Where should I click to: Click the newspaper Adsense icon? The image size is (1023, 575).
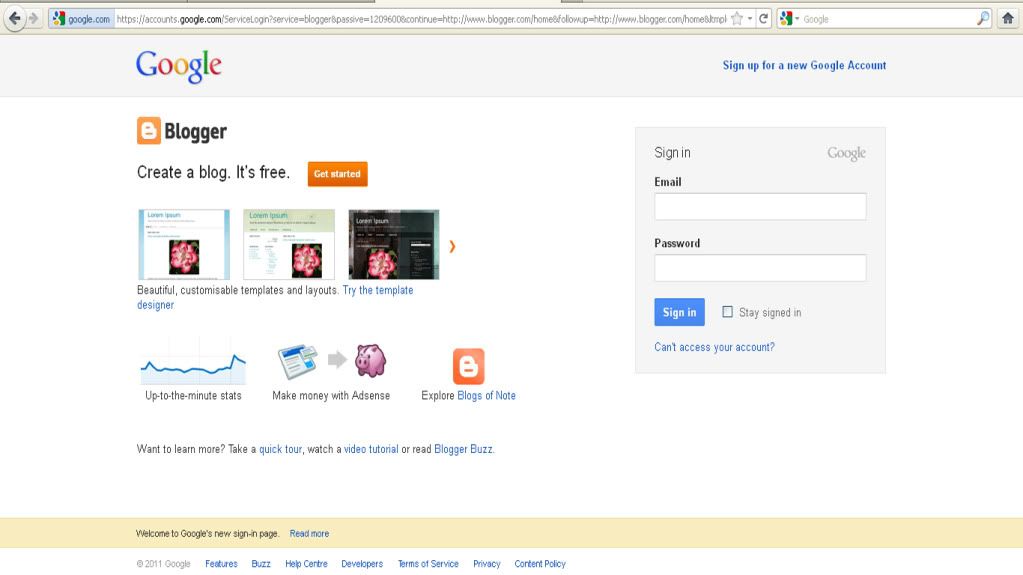tap(298, 361)
